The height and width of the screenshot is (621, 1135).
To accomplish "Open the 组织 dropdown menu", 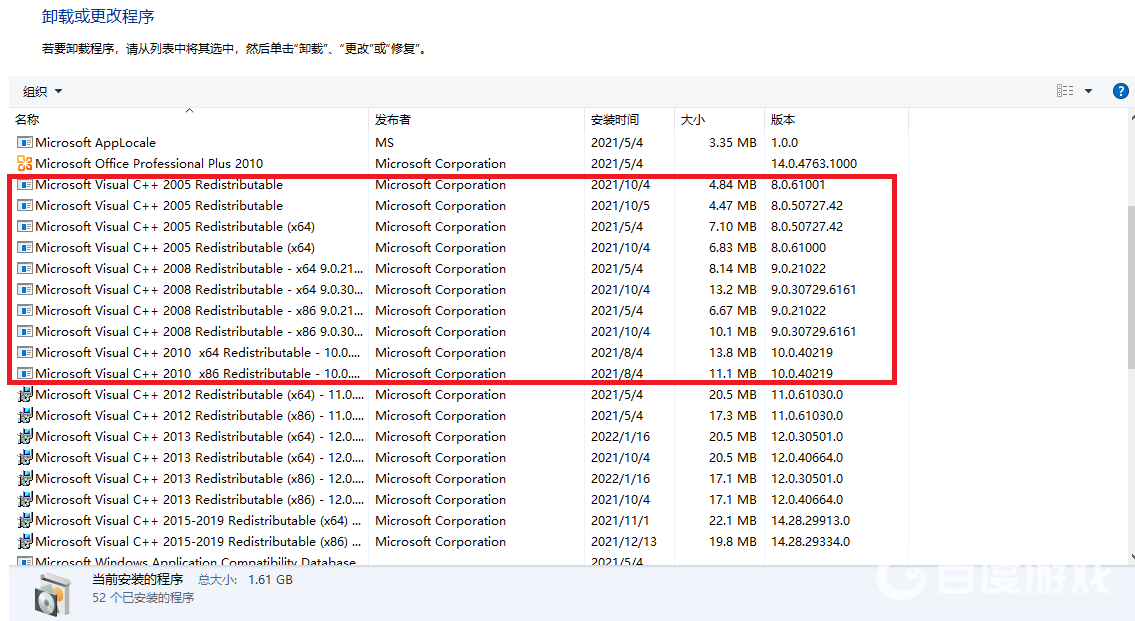I will (42, 91).
